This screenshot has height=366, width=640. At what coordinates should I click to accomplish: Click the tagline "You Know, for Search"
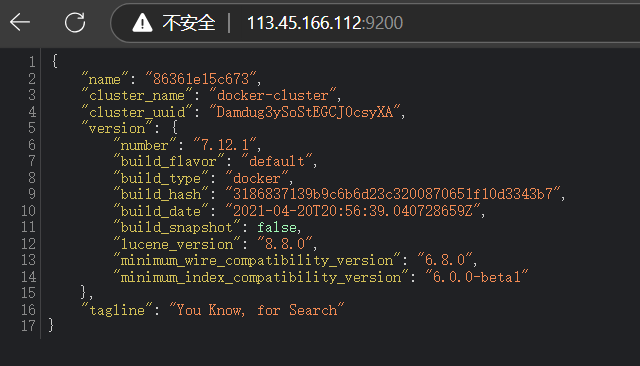tap(257, 310)
